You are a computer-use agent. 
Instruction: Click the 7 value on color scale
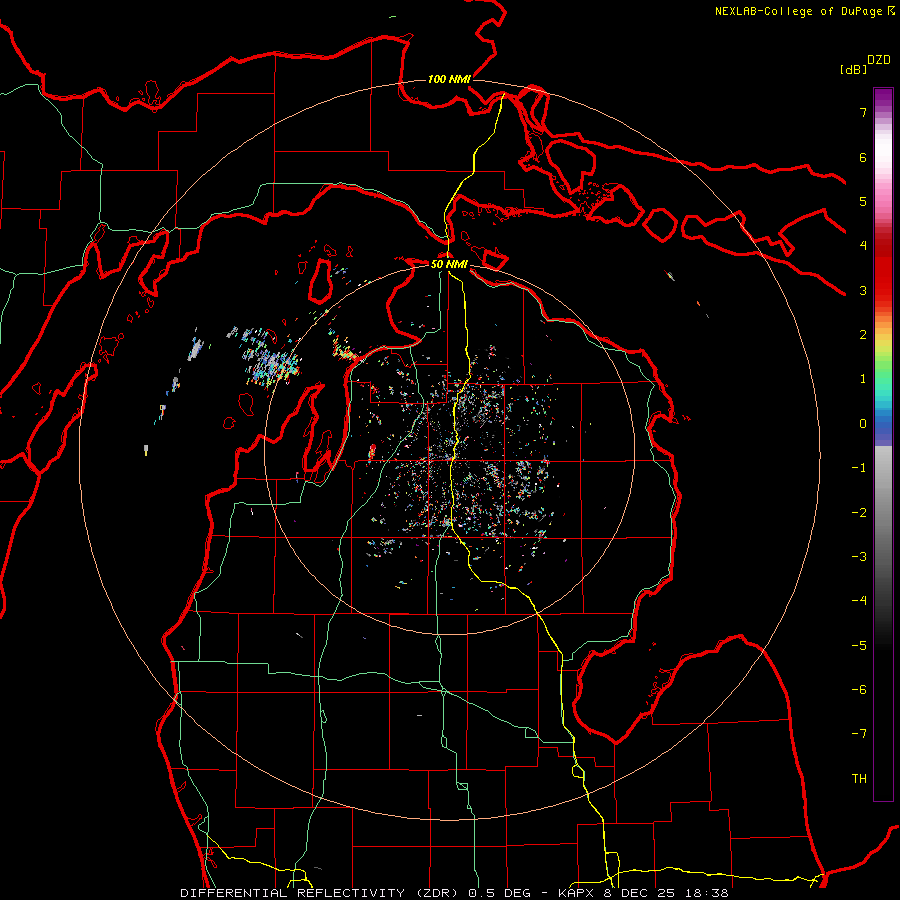[x=863, y=112]
